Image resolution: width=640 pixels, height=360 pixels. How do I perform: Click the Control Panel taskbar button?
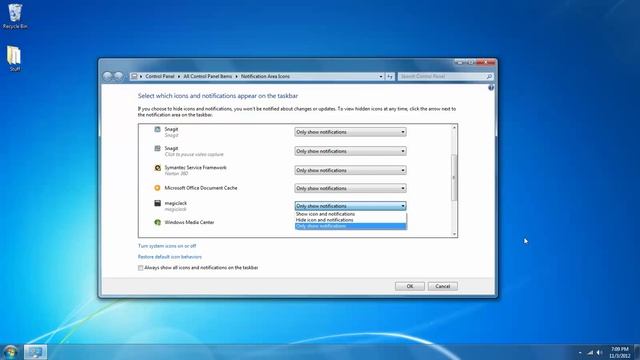tap(36, 352)
